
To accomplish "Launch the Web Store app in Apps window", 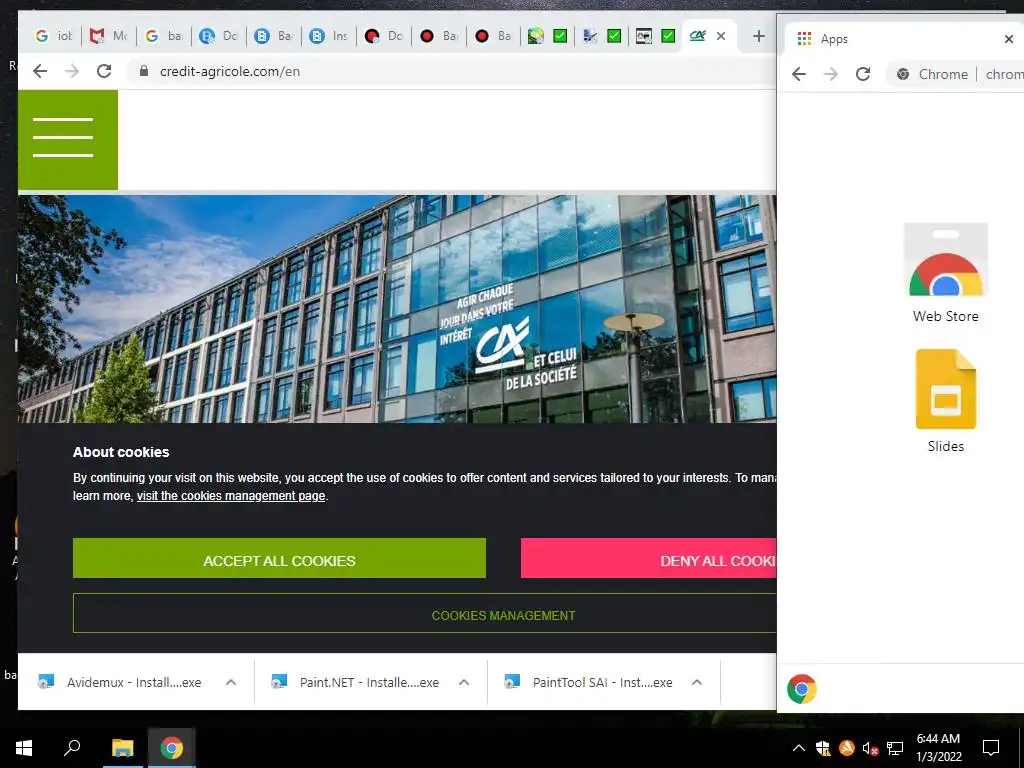I will tap(946, 273).
